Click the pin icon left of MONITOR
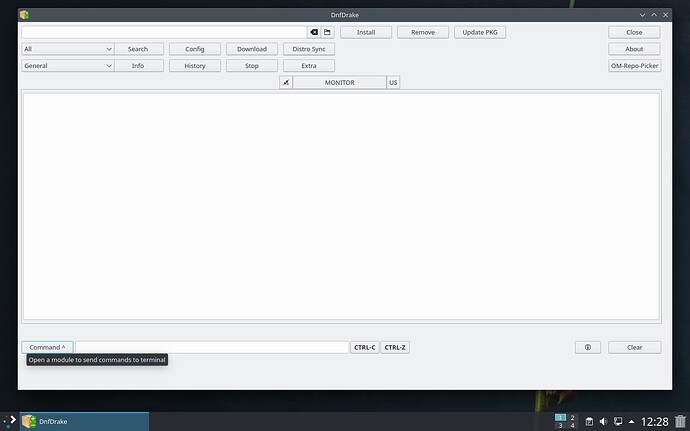The image size is (690, 431). [286, 82]
